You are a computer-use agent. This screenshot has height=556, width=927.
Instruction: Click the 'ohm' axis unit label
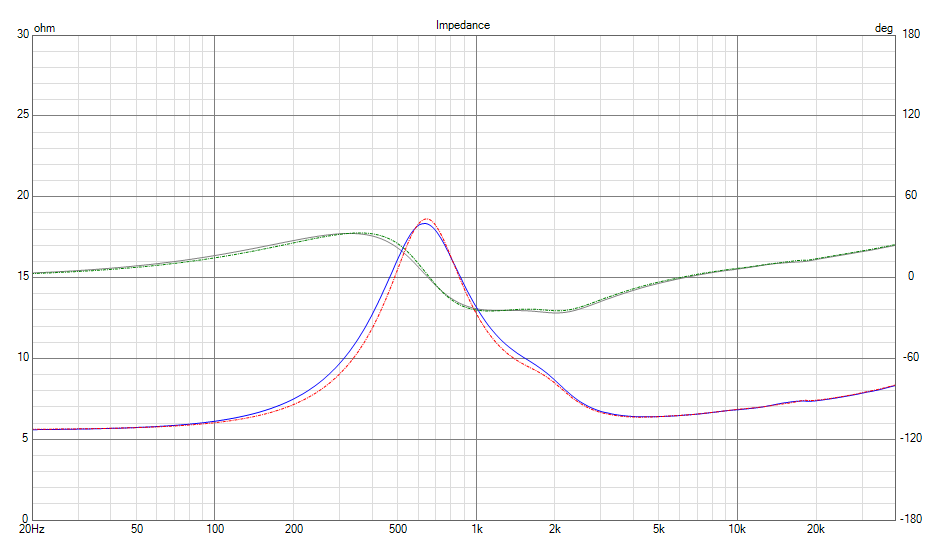pos(44,28)
